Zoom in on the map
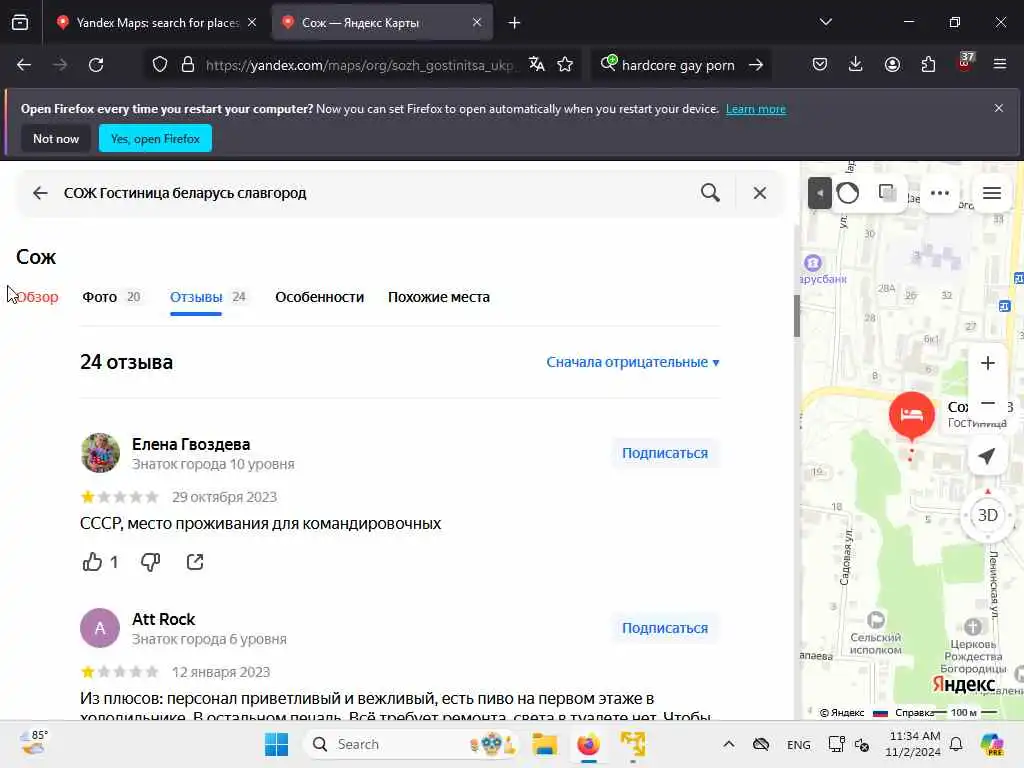The width and height of the screenshot is (1024, 768). point(987,363)
